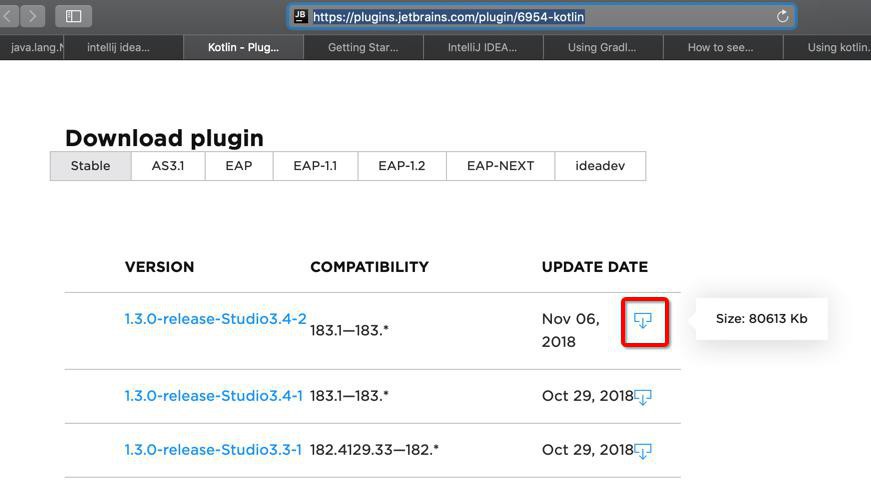The width and height of the screenshot is (871, 482).
Task: Click the Size: 80613 Kb tooltip
Action: [x=762, y=319]
